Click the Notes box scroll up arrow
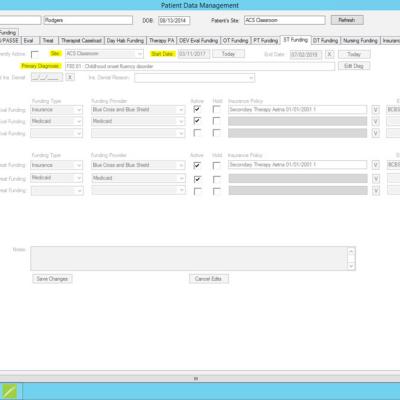This screenshot has height=400, width=400. tap(351, 252)
